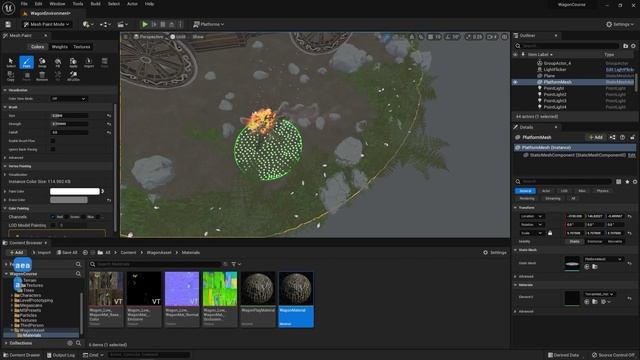The image size is (640, 360).
Task: Open the Perspective viewport dropdown
Action: pos(148,37)
